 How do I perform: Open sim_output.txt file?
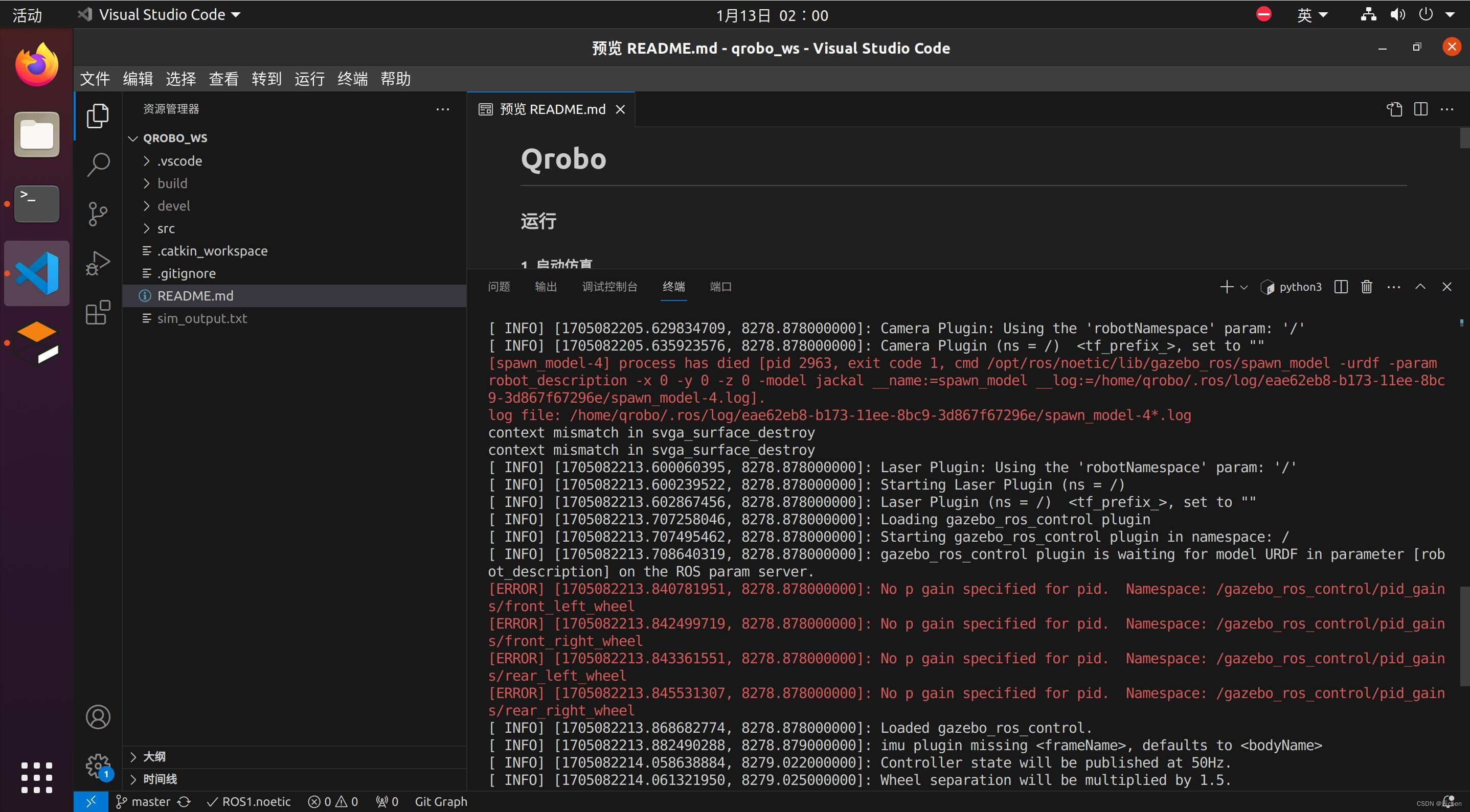pos(295,318)
